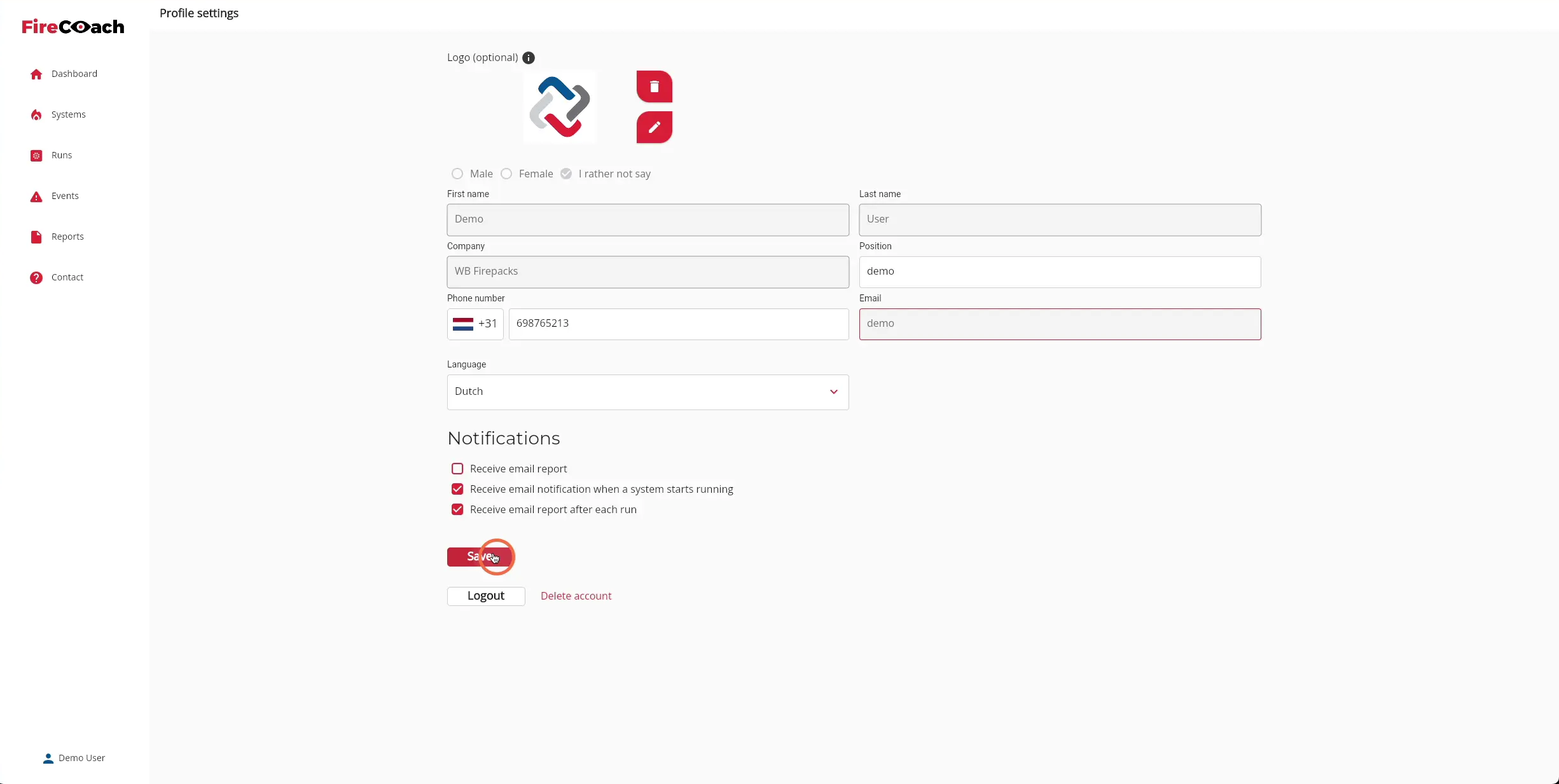This screenshot has width=1559, height=784.
Task: Open the Dashboard home icon
Action: pos(36,74)
